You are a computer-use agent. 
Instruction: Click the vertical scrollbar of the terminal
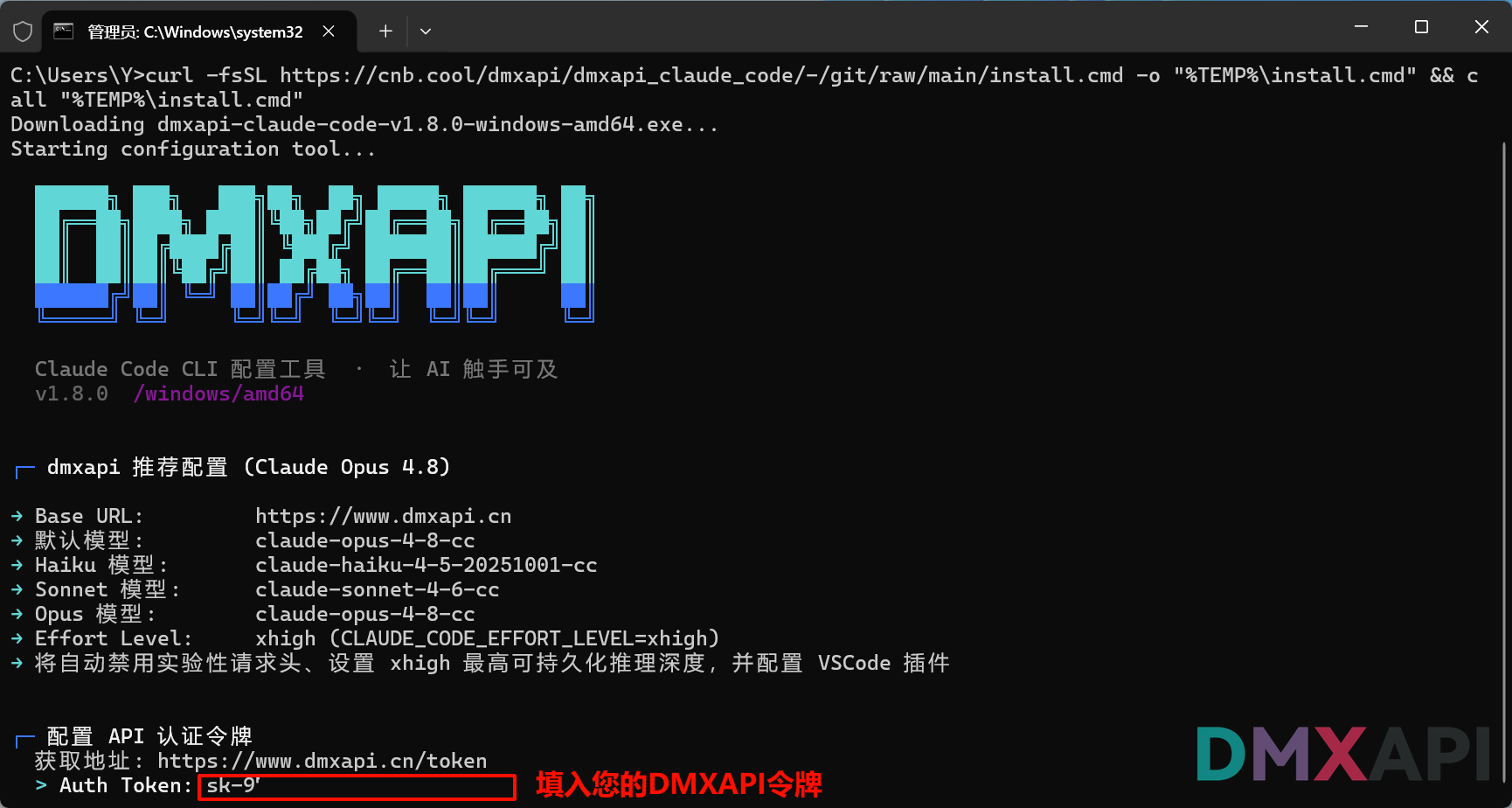(x=1505, y=463)
